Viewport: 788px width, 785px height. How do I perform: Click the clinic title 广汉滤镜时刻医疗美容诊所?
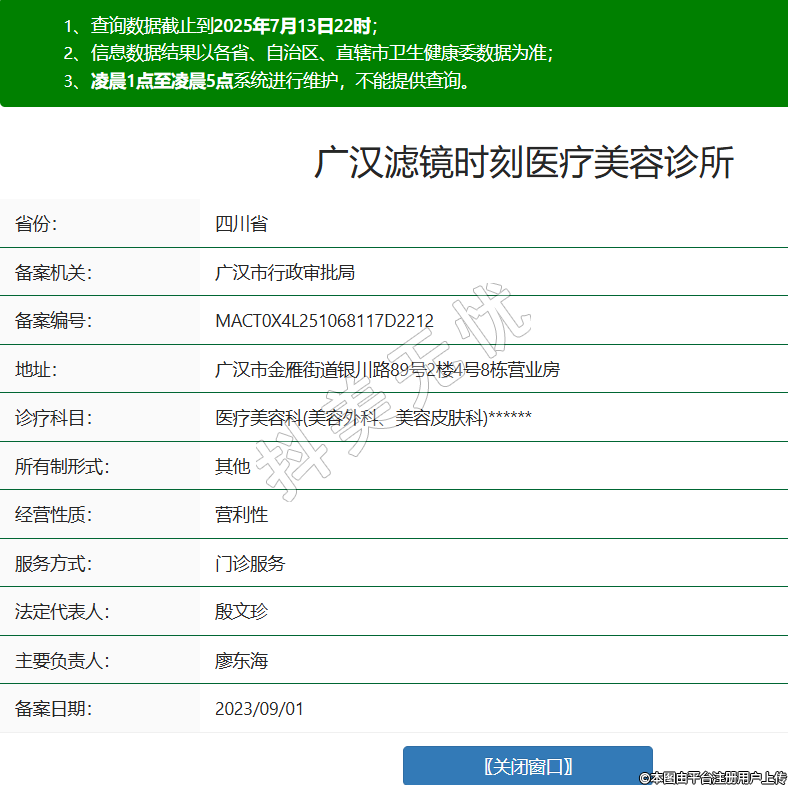click(524, 163)
